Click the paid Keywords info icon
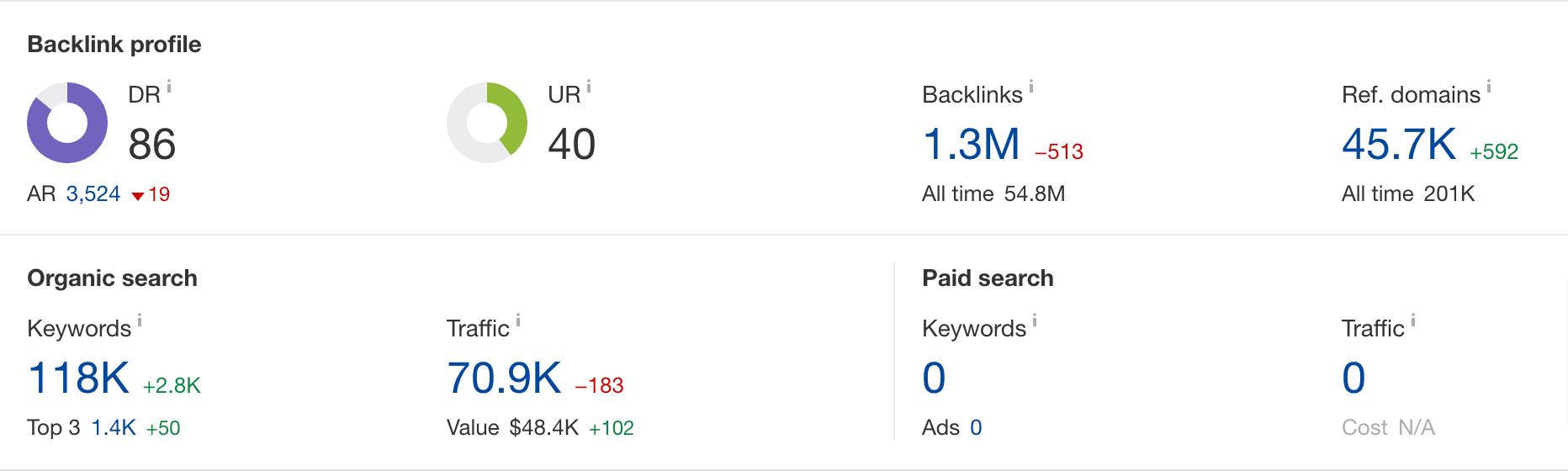Image resolution: width=1568 pixels, height=471 pixels. pyautogui.click(x=1035, y=320)
